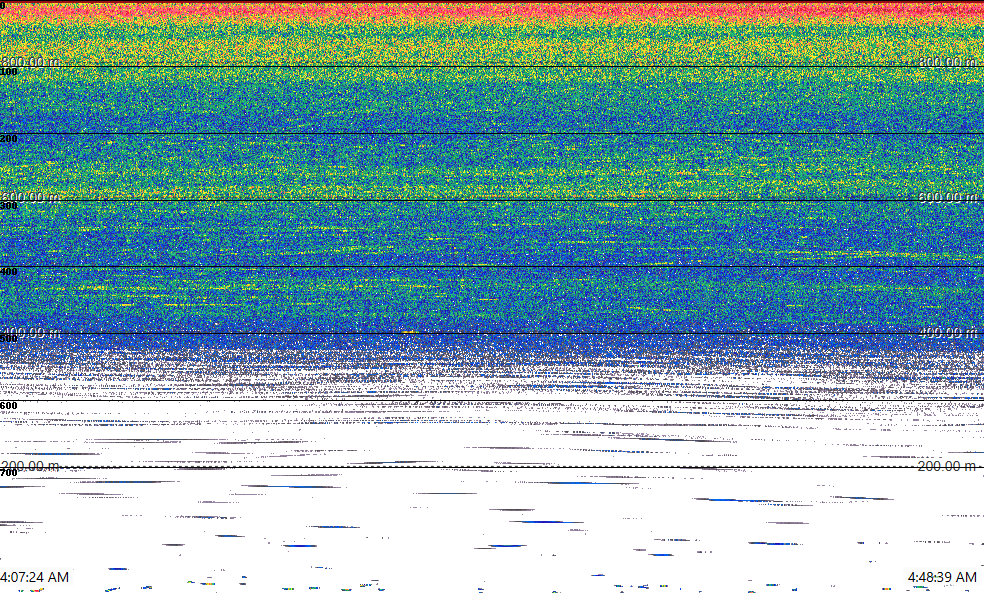
Task: Click the "0" depth label
Action: pos(3,6)
